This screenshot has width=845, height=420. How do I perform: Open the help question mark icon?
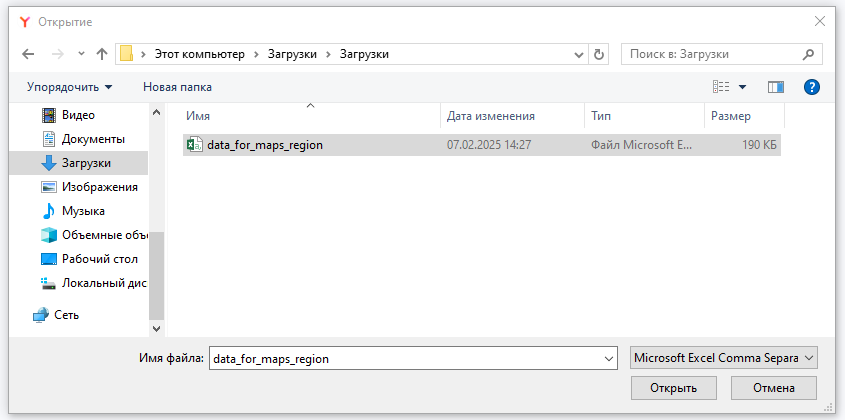coord(812,87)
